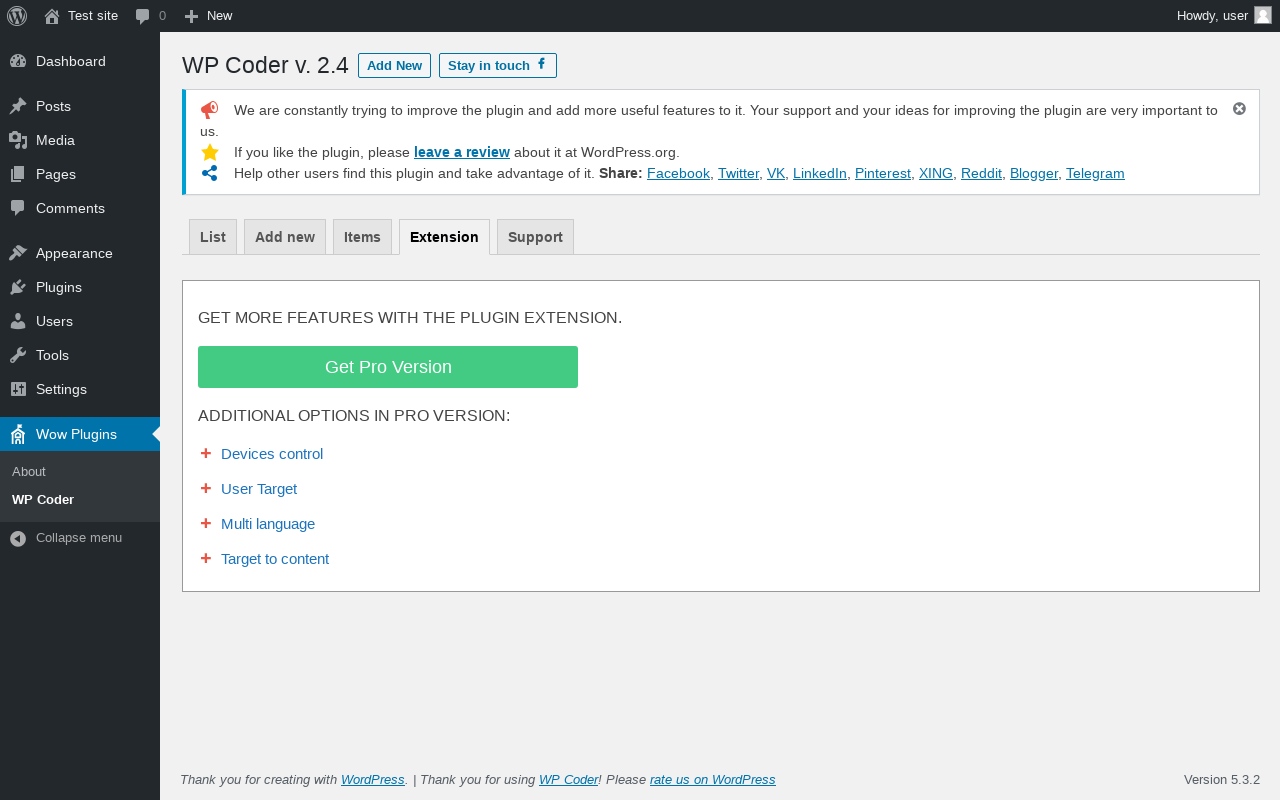Image resolution: width=1280 pixels, height=800 pixels.
Task: Click the blue share icon in the notice
Action: click(x=209, y=173)
